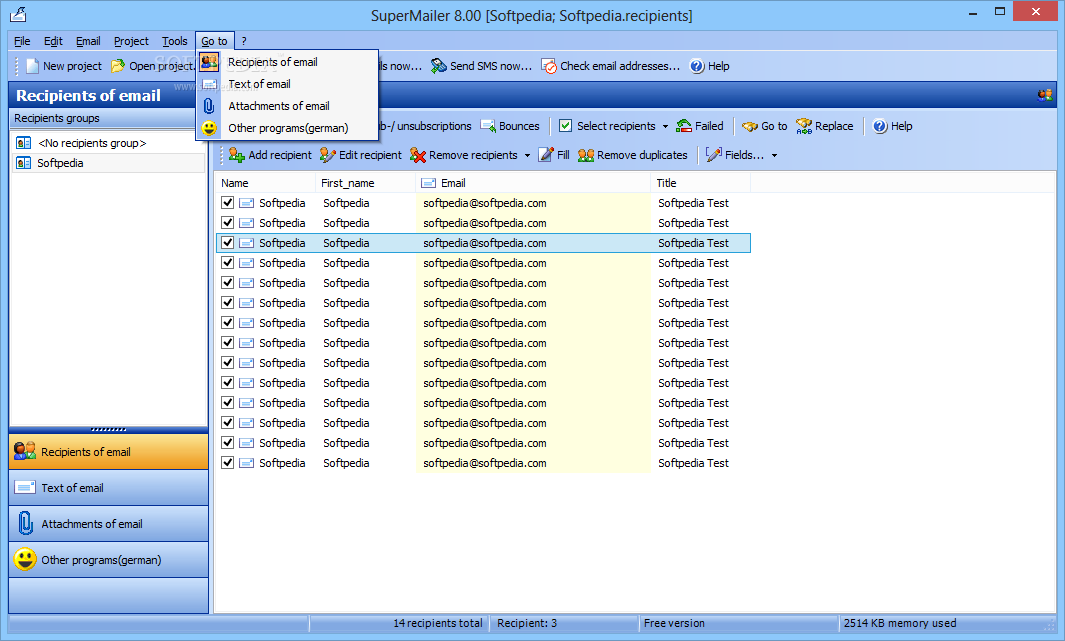This screenshot has width=1065, height=641.
Task: Click the Text of email sidebar button
Action: pos(109,488)
